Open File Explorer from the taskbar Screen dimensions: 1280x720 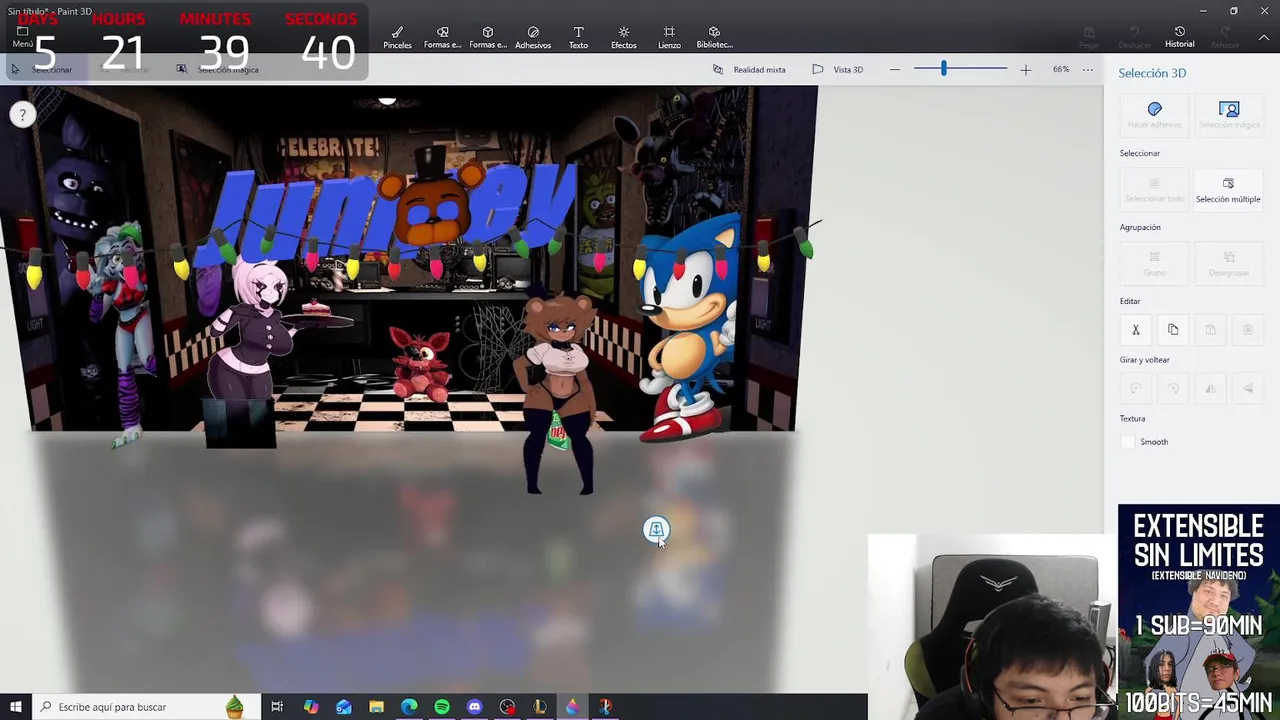(x=376, y=707)
